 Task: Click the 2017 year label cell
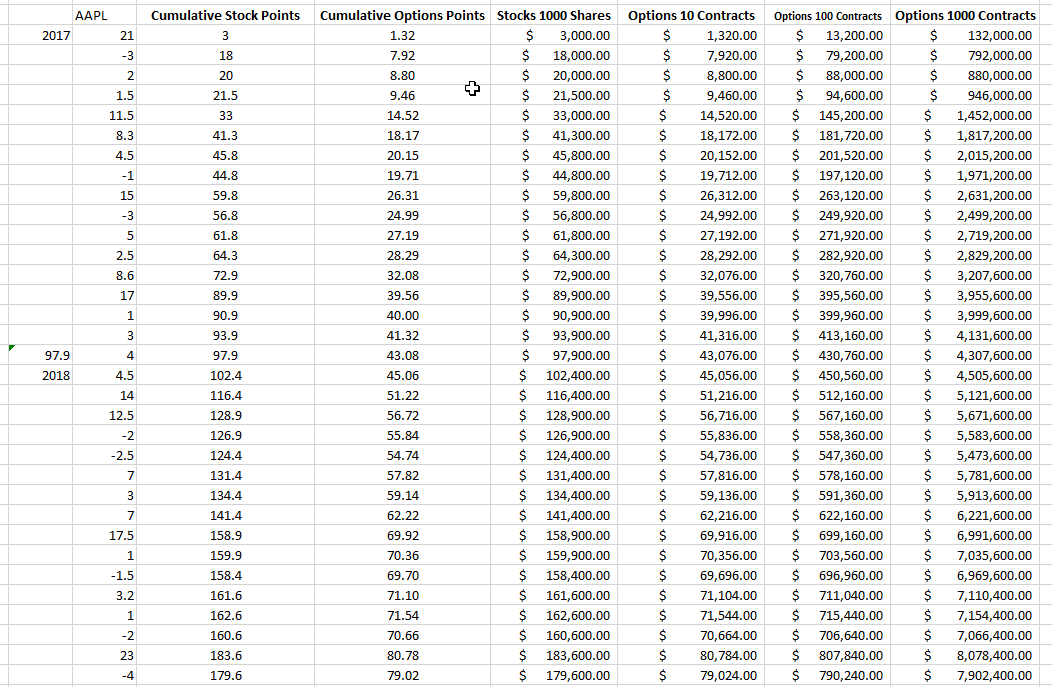point(56,36)
